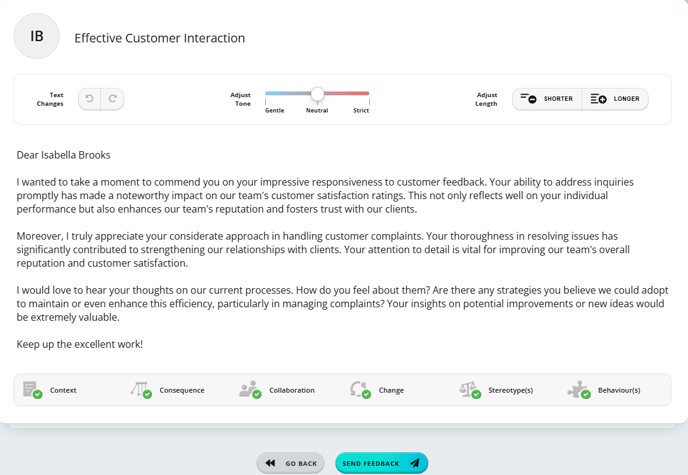Click the Keep up the excellent work line
Image resolution: width=688 pixels, height=475 pixels.
[x=80, y=344]
